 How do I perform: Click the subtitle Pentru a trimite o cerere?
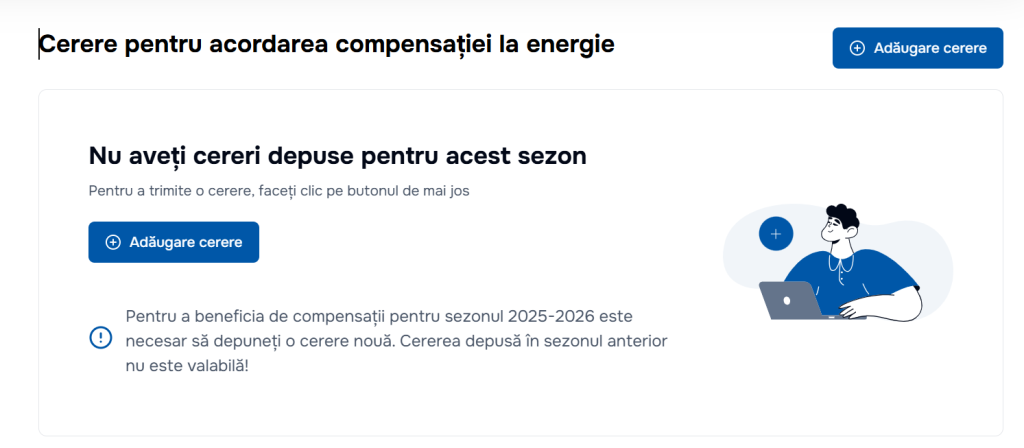(x=279, y=190)
